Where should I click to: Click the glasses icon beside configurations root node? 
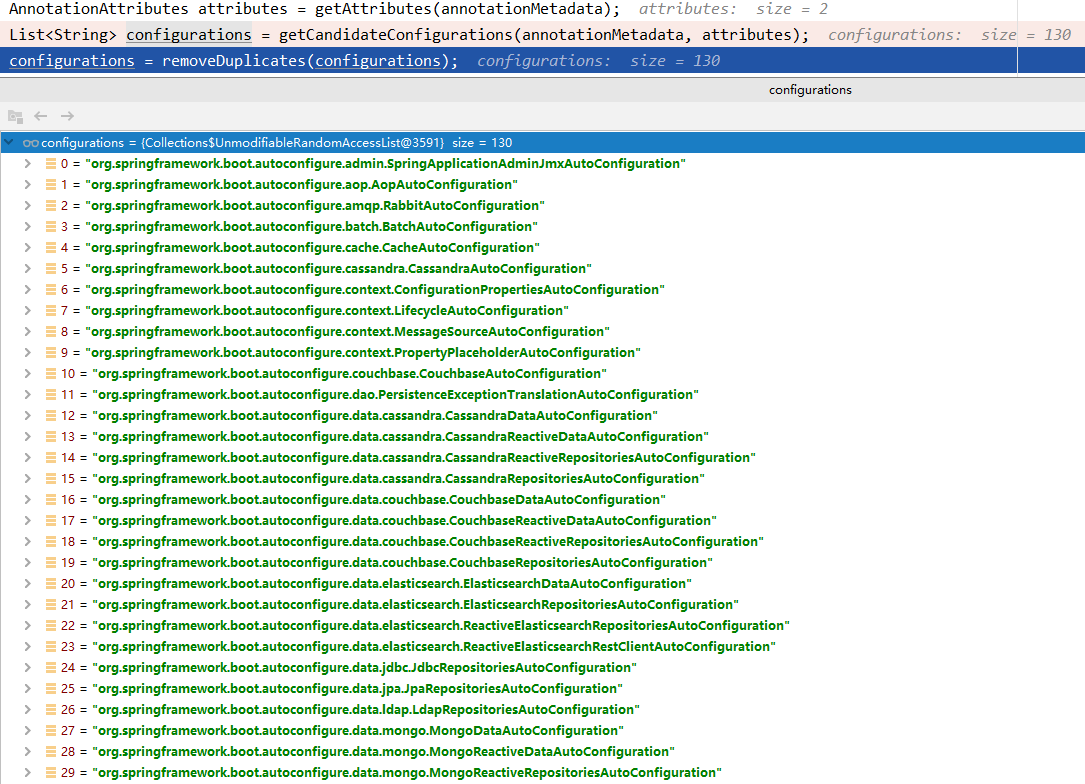[x=30, y=143]
